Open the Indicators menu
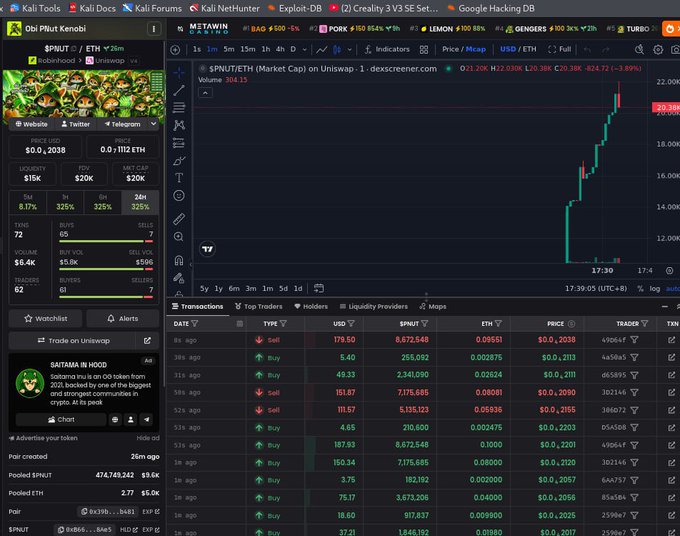680x536 pixels. click(386, 49)
